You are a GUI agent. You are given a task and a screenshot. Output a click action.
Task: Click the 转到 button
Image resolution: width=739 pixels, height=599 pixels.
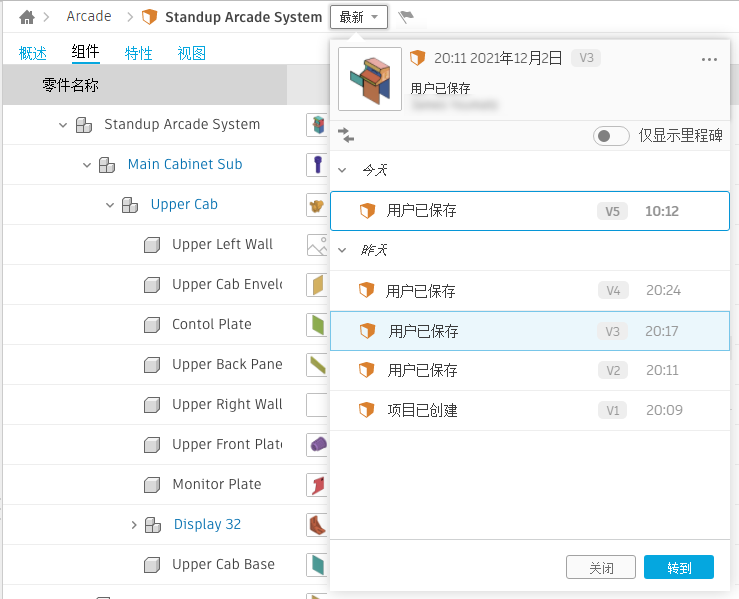pos(679,567)
